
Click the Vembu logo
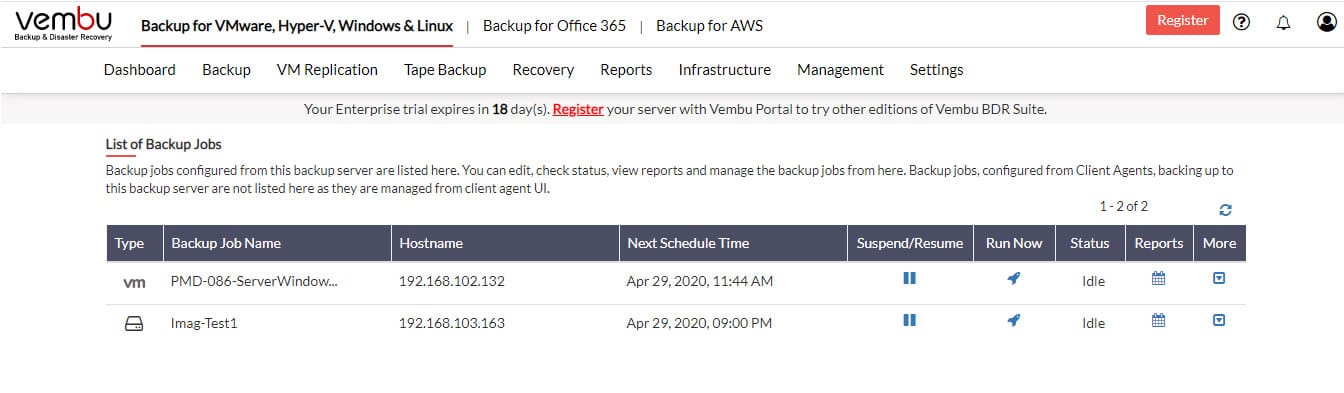pyautogui.click(x=63, y=24)
